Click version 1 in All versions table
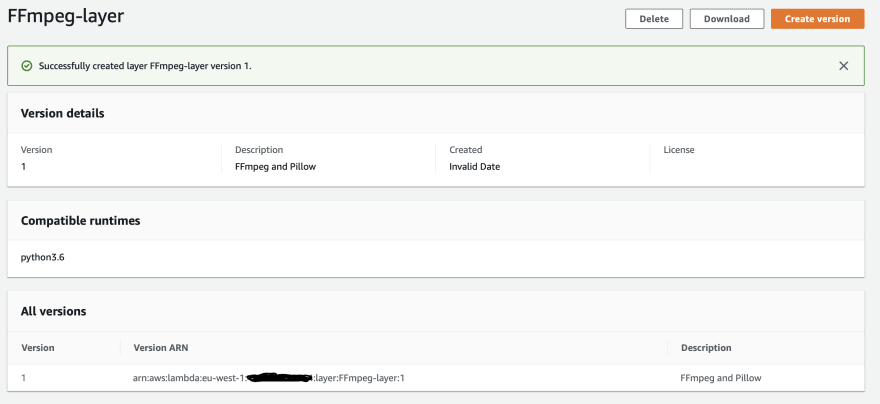This screenshot has width=880, height=404. (24, 378)
